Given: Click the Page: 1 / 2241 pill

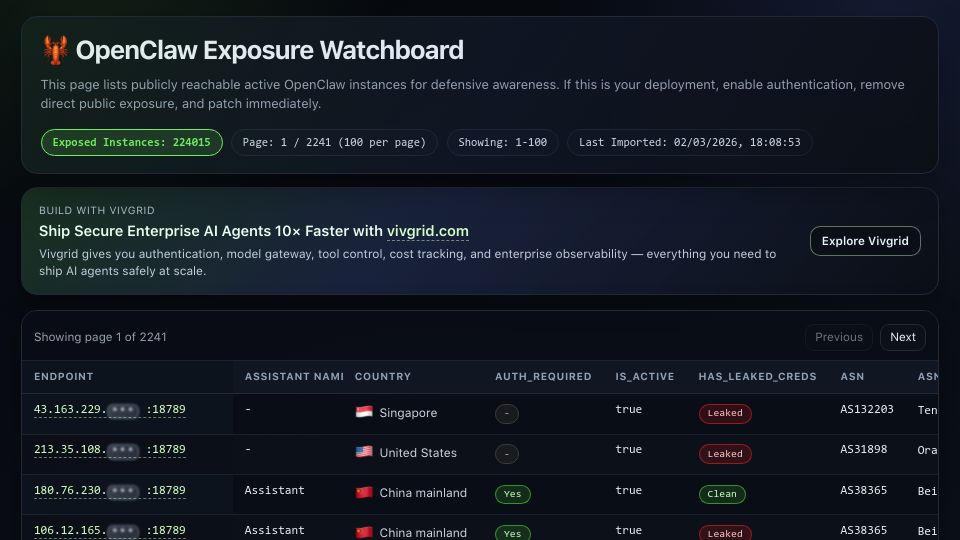Looking at the screenshot, I should (334, 142).
